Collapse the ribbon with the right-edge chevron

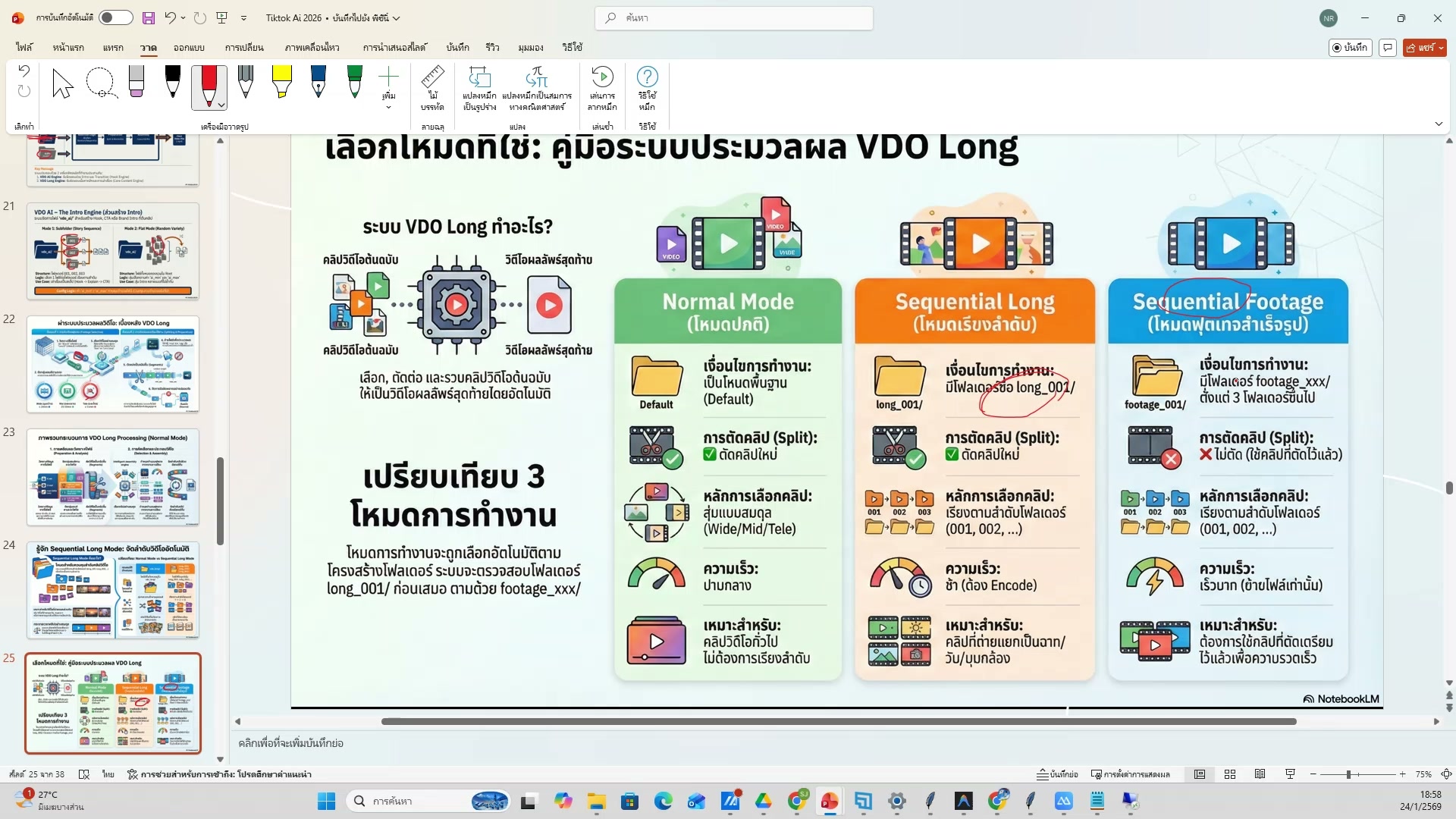(x=1439, y=124)
